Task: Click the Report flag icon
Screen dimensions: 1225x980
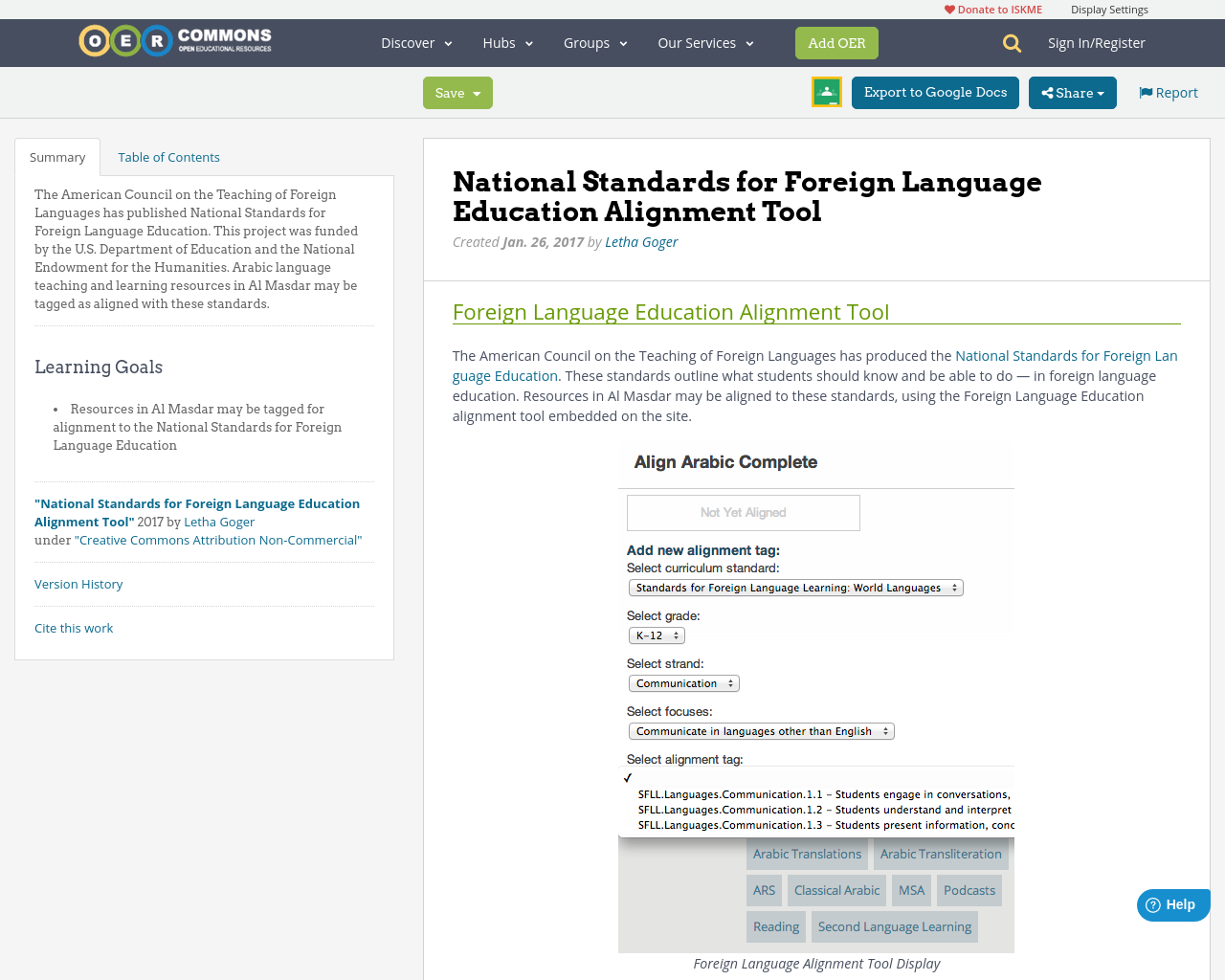Action: point(1146,91)
